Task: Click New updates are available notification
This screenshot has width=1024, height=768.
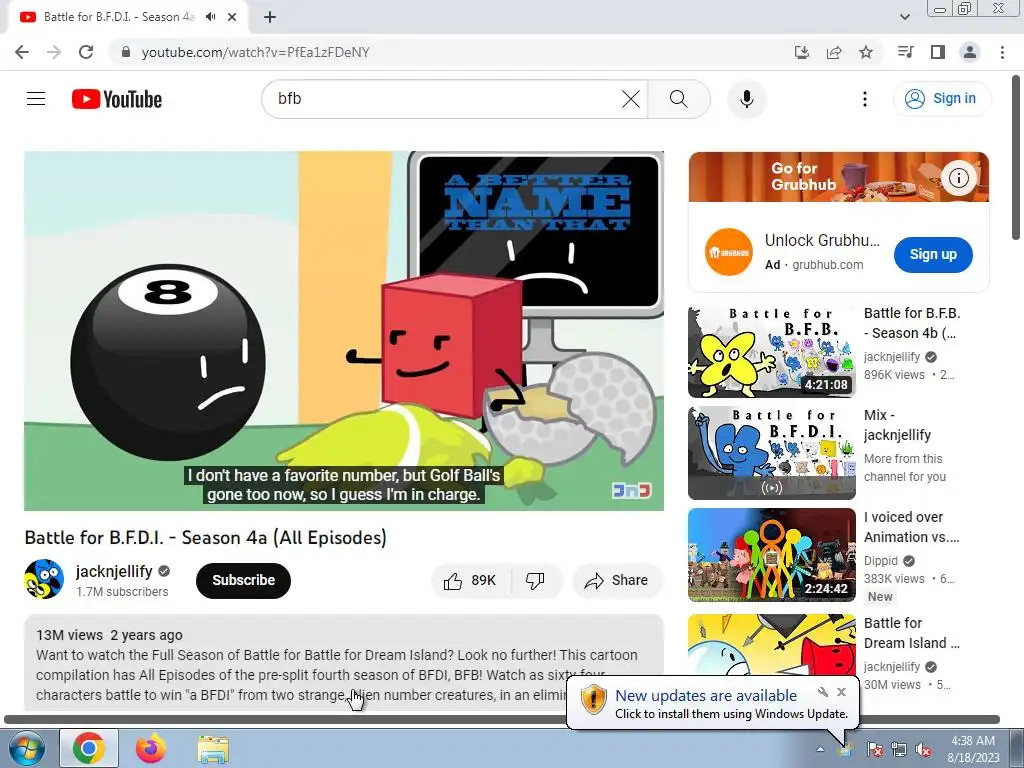Action: tap(706, 696)
